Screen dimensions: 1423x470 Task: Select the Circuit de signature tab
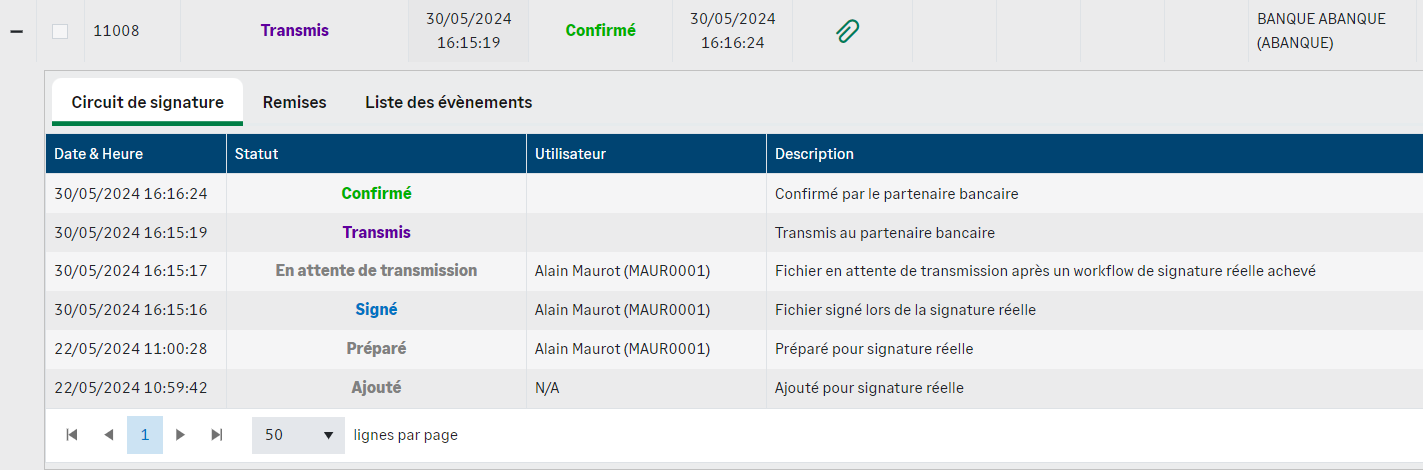click(147, 102)
